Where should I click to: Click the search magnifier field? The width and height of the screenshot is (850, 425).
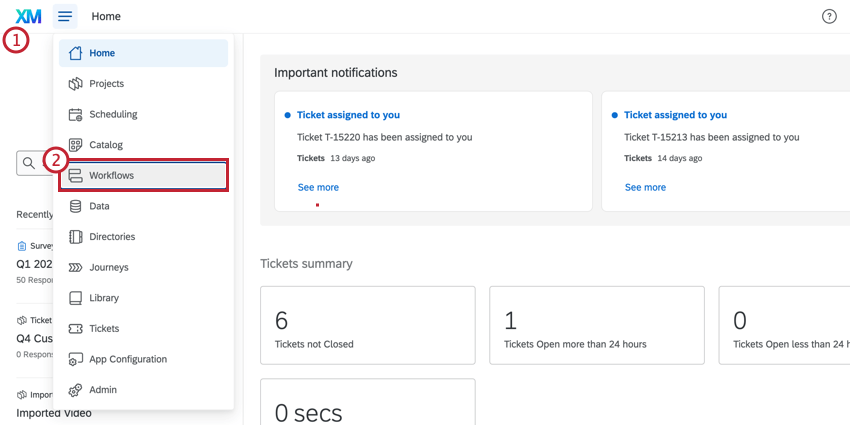pos(30,163)
